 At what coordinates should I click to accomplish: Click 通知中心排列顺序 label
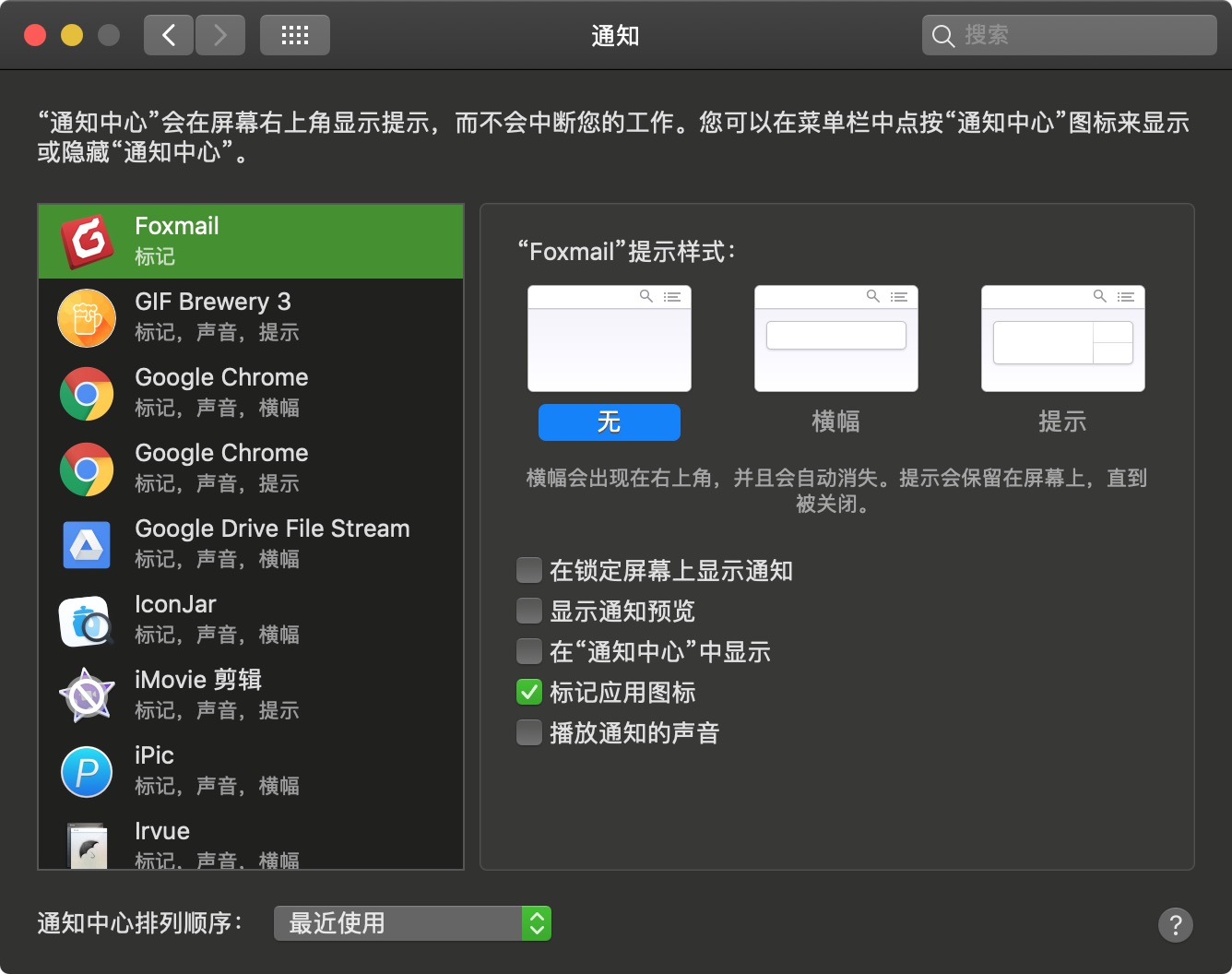(x=139, y=923)
